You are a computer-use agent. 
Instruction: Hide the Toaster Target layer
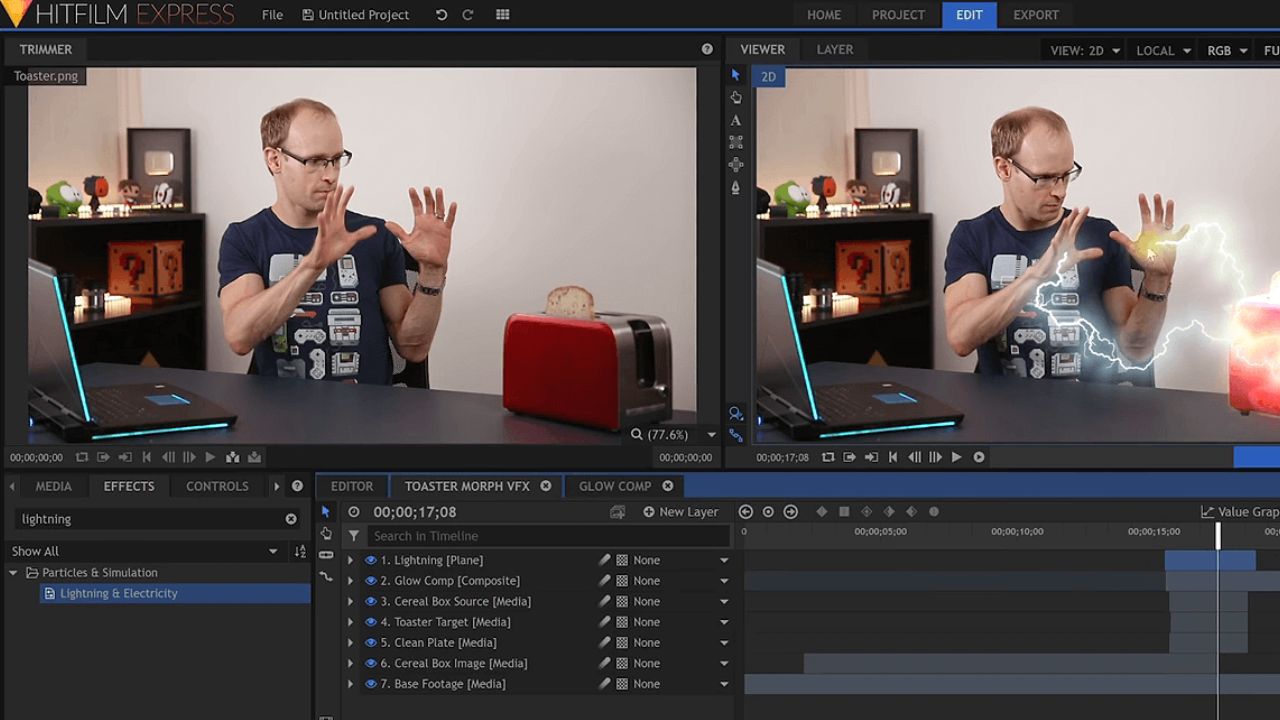371,622
